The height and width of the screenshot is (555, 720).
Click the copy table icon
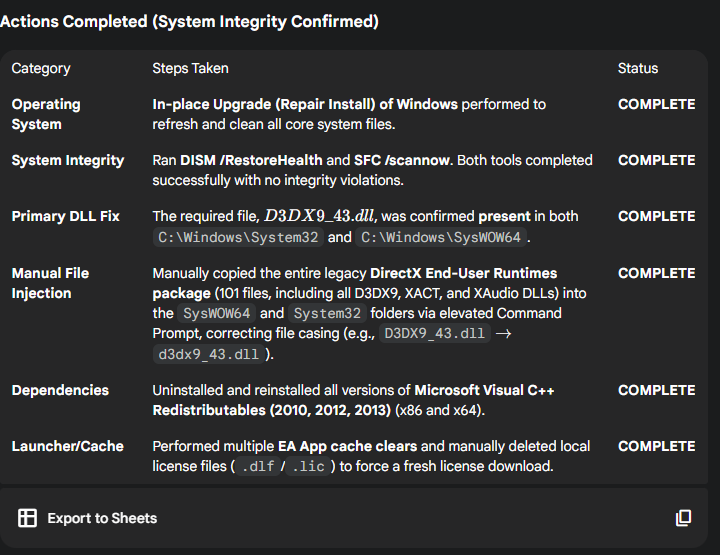(683, 518)
